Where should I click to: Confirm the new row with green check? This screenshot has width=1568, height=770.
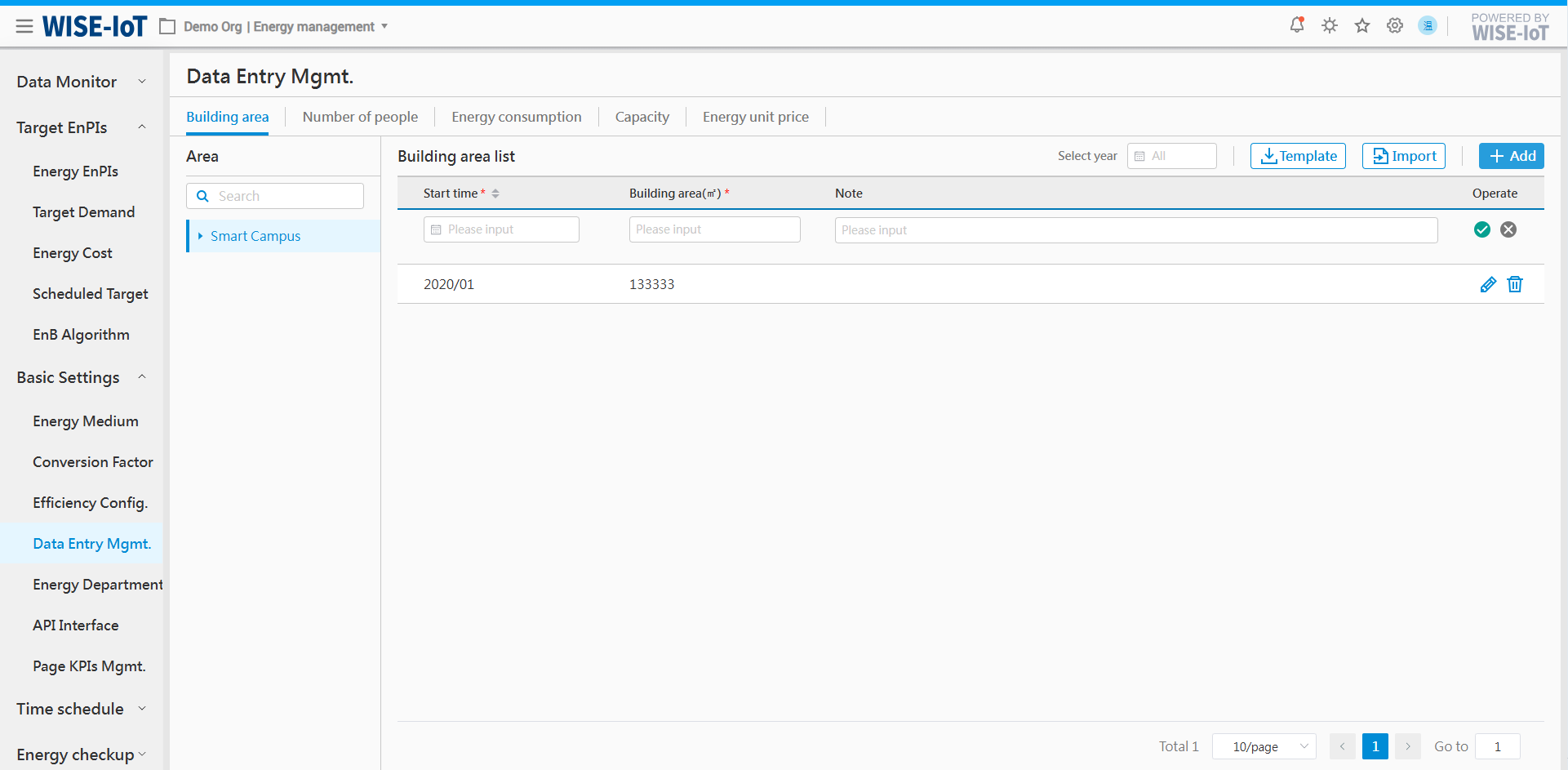point(1482,229)
